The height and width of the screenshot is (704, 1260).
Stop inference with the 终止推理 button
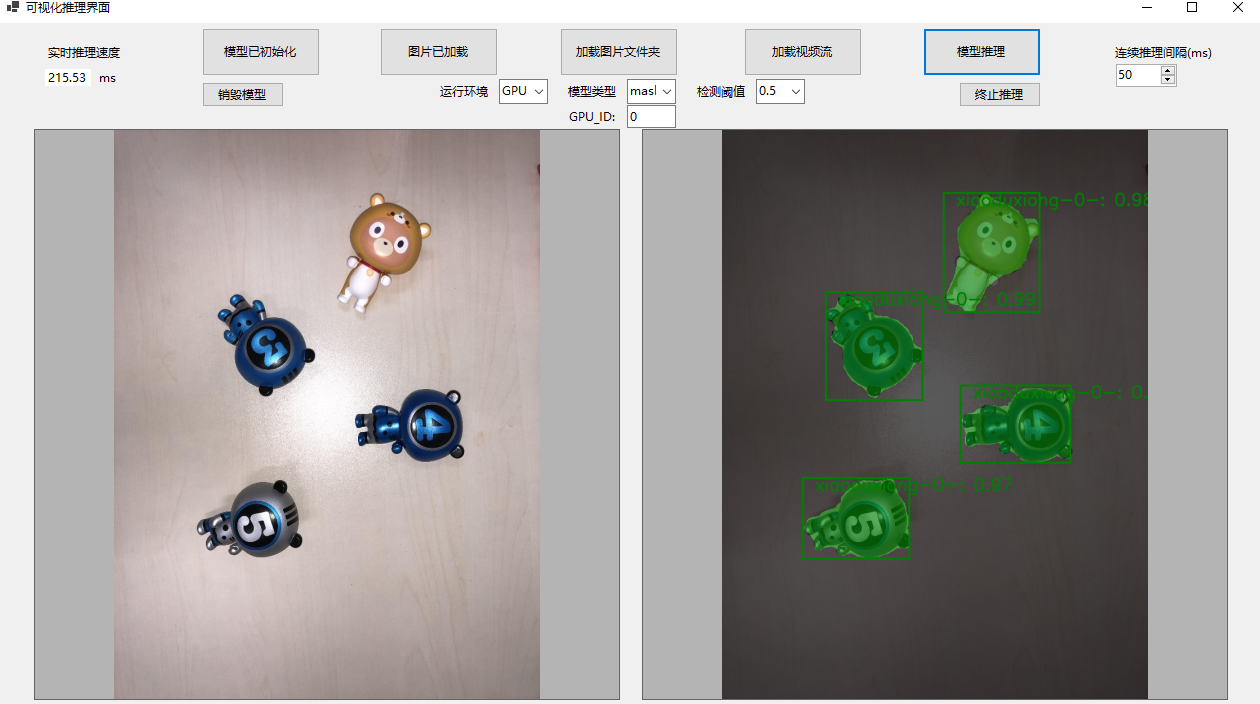(x=999, y=95)
